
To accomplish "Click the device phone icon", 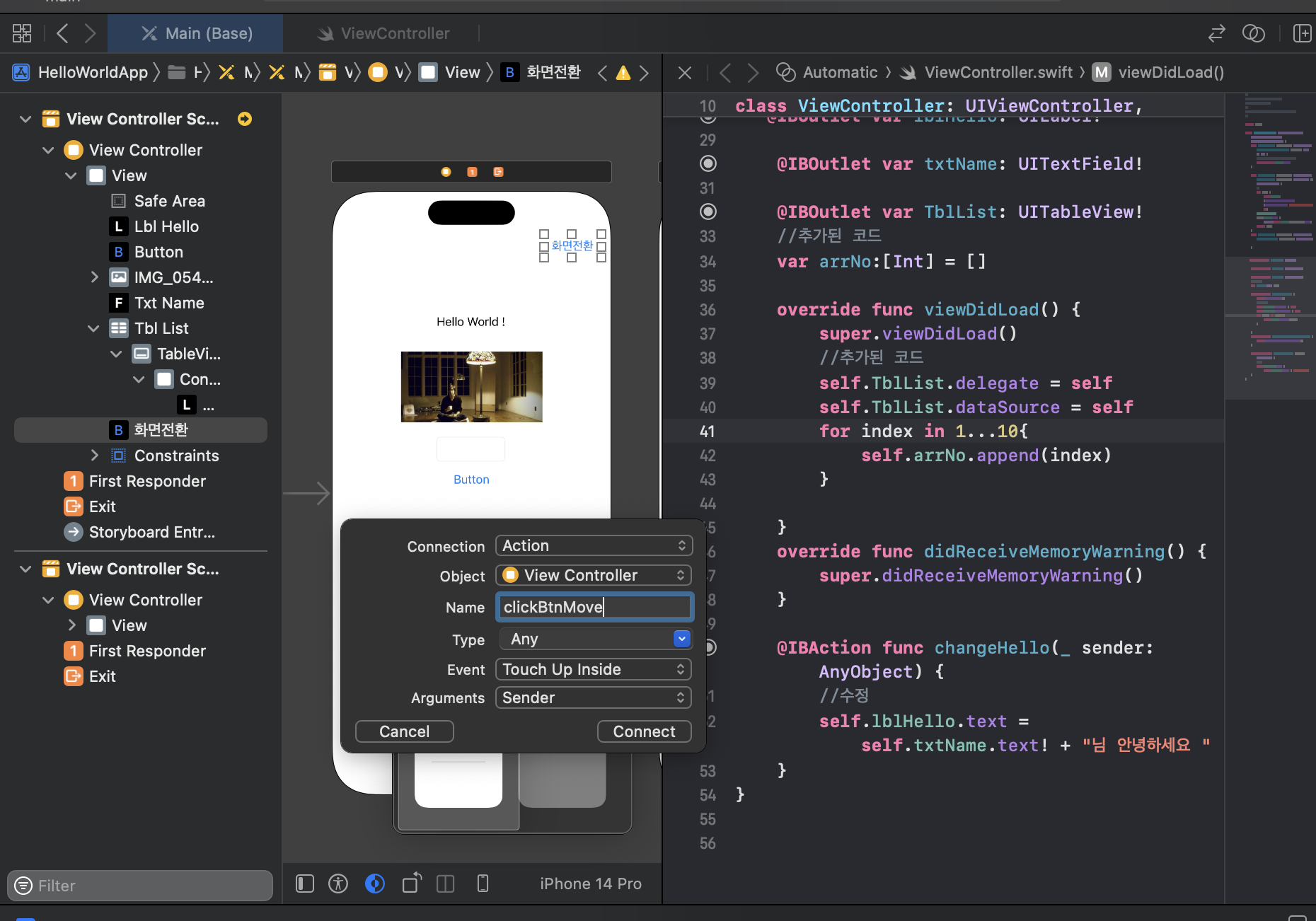I will 483,884.
